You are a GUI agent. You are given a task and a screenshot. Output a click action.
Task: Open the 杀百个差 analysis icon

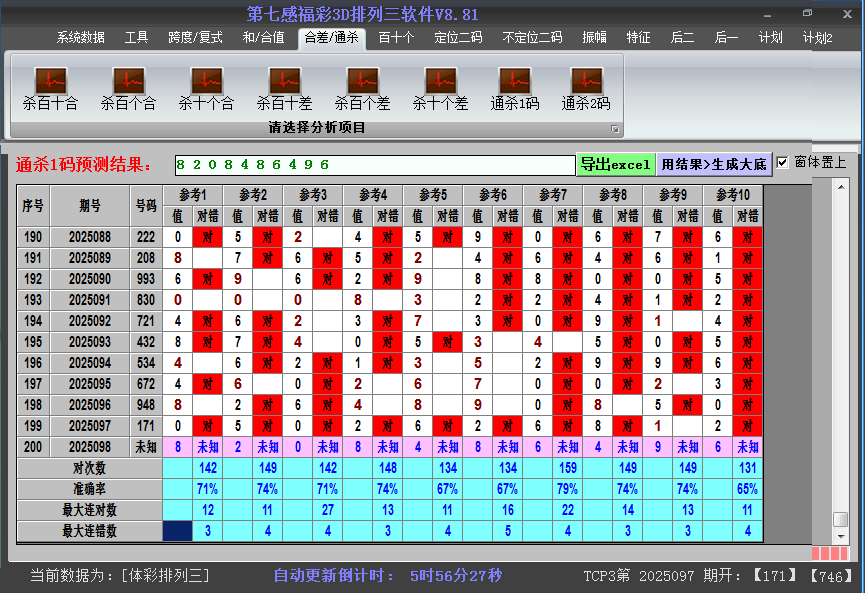[362, 88]
